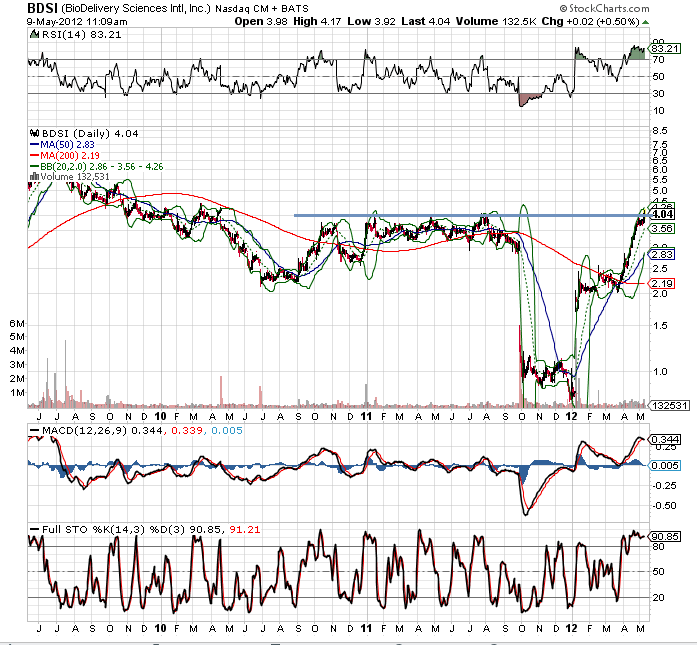
Task: Click the year 12 marker on bottom time axis
Action: tap(571, 629)
